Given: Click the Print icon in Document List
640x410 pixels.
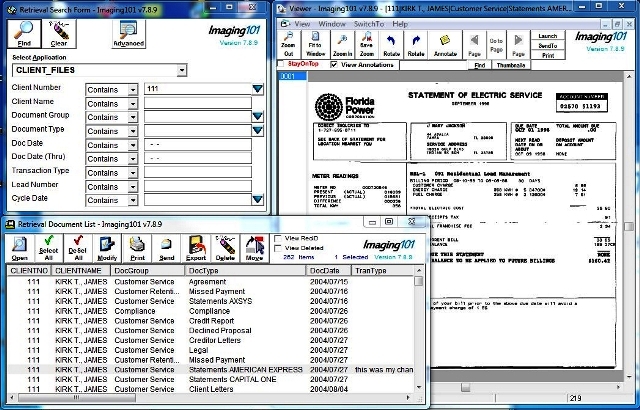Looking at the screenshot, I should coord(137,248).
